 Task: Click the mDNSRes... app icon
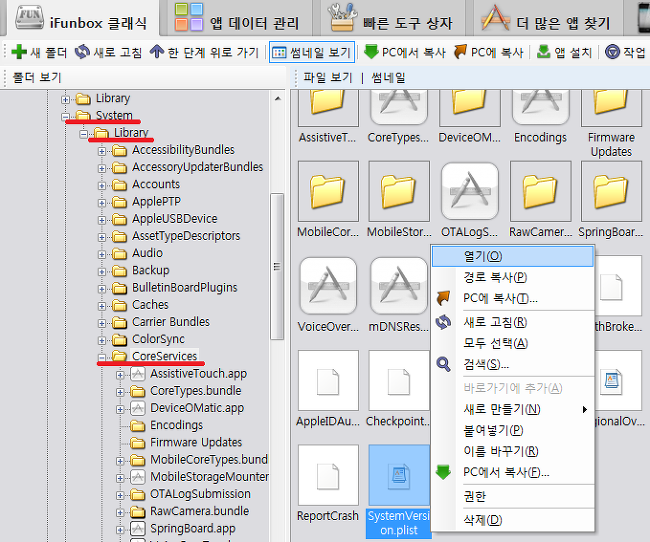click(x=399, y=286)
